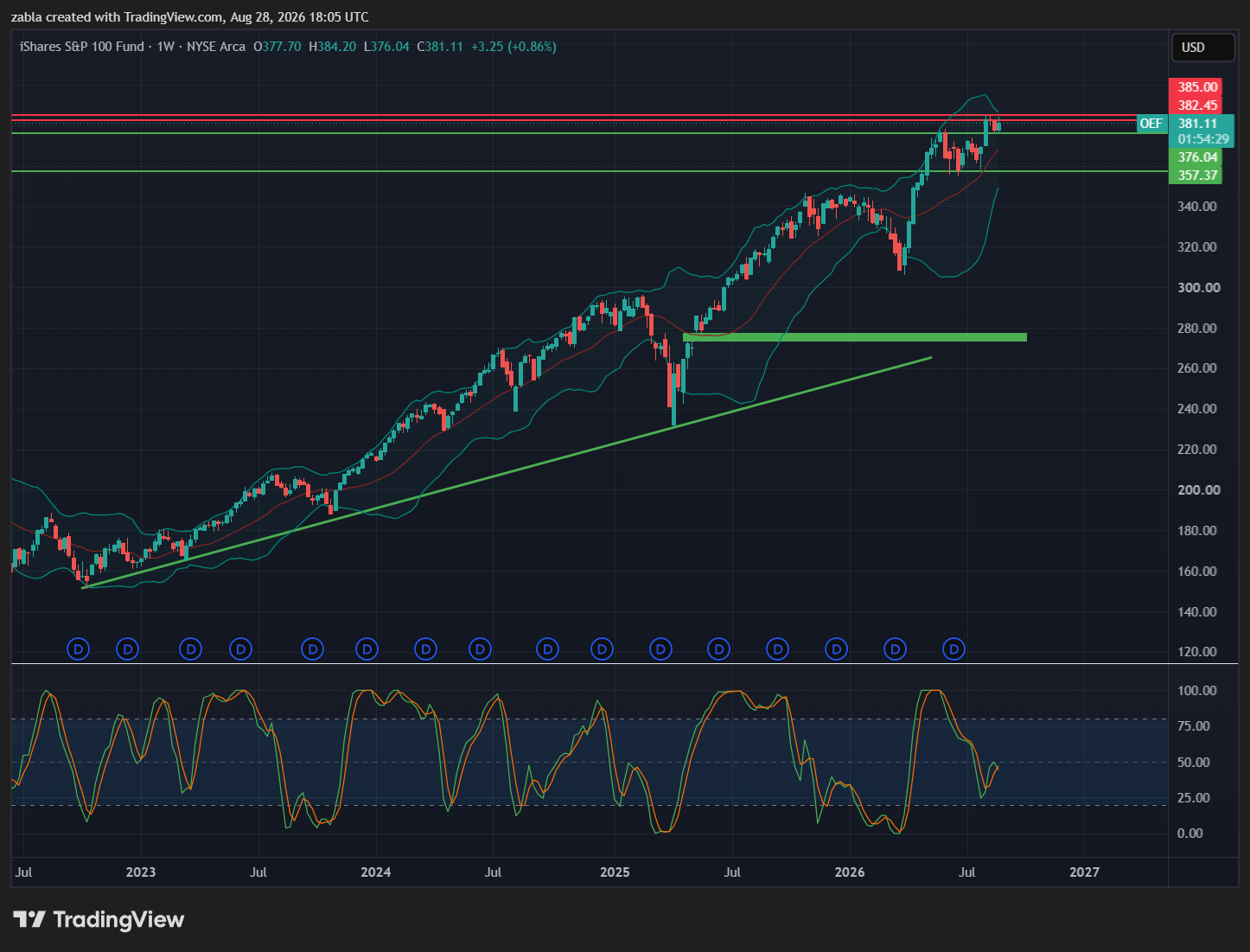Open the USD currency selector
The image size is (1250, 952).
pyautogui.click(x=1202, y=48)
